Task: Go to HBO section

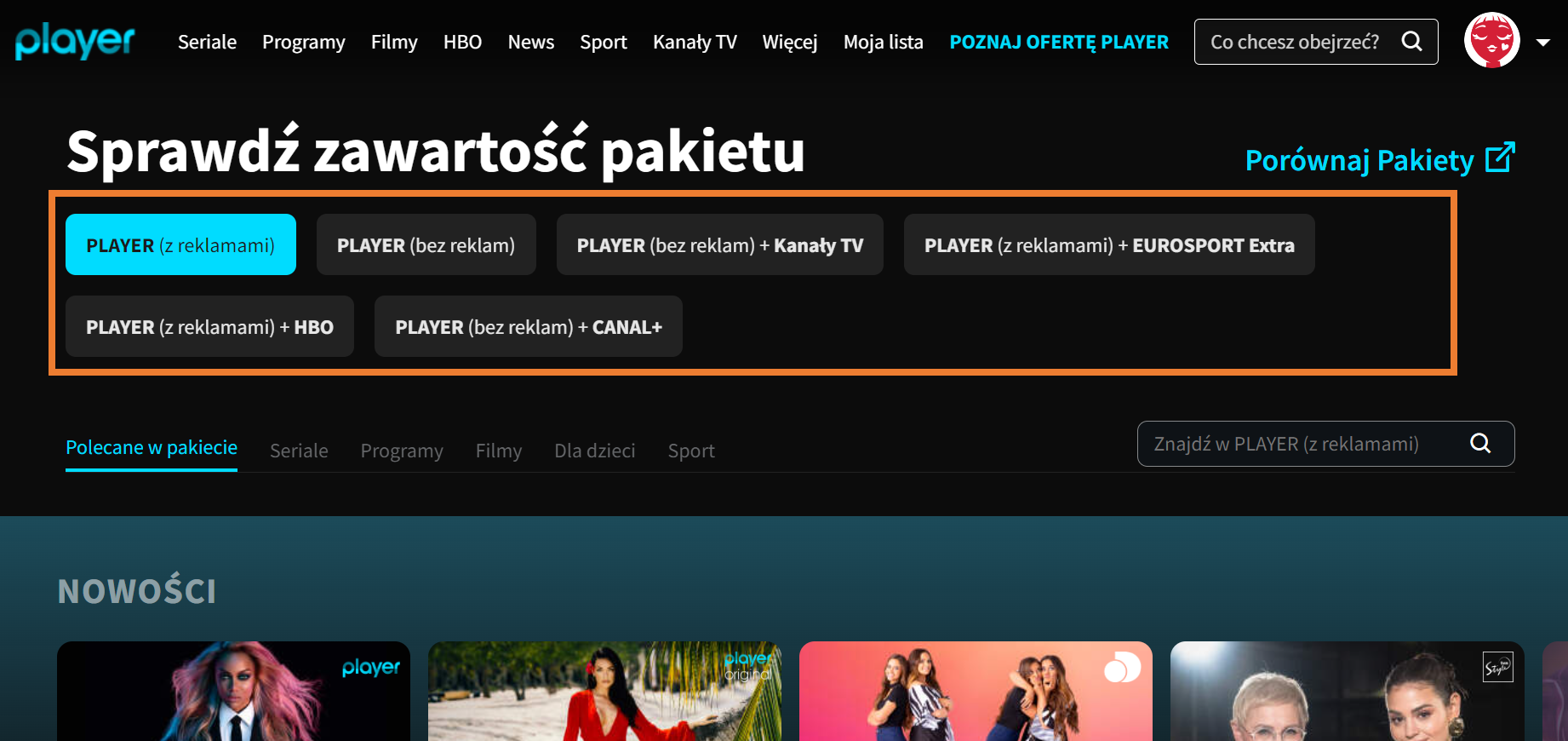Action: click(462, 42)
